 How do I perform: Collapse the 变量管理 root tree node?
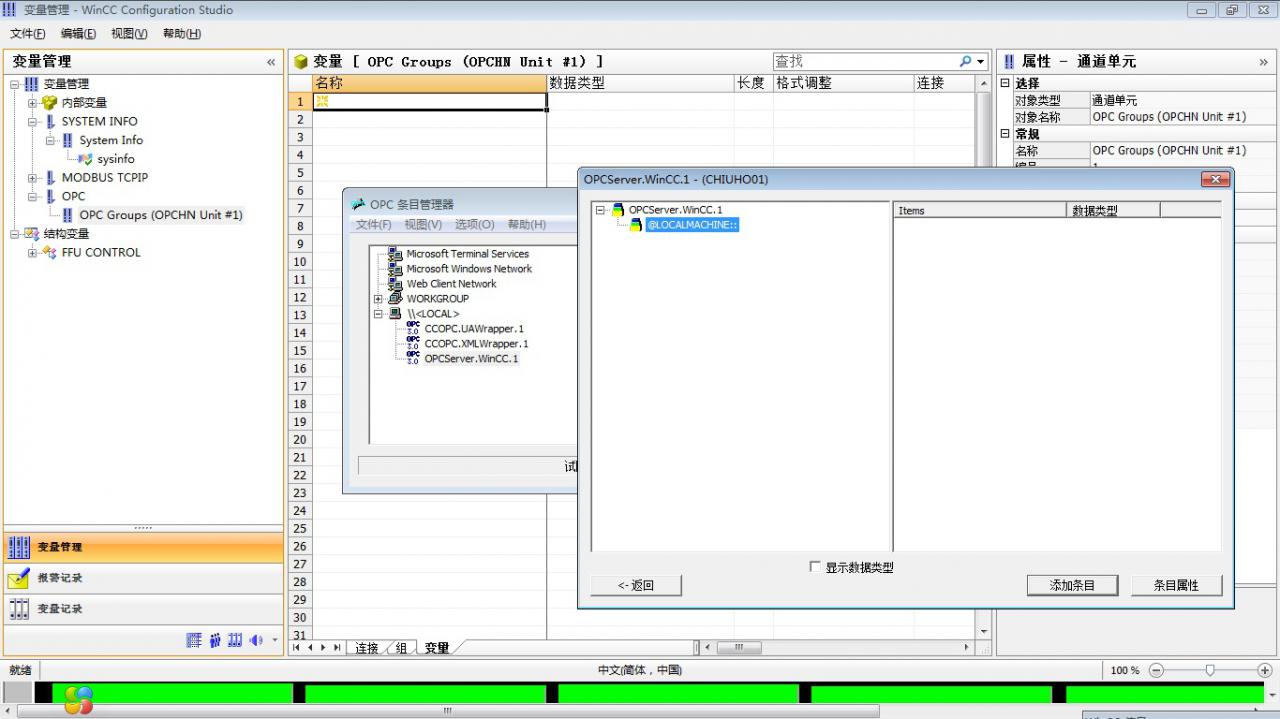(x=15, y=84)
